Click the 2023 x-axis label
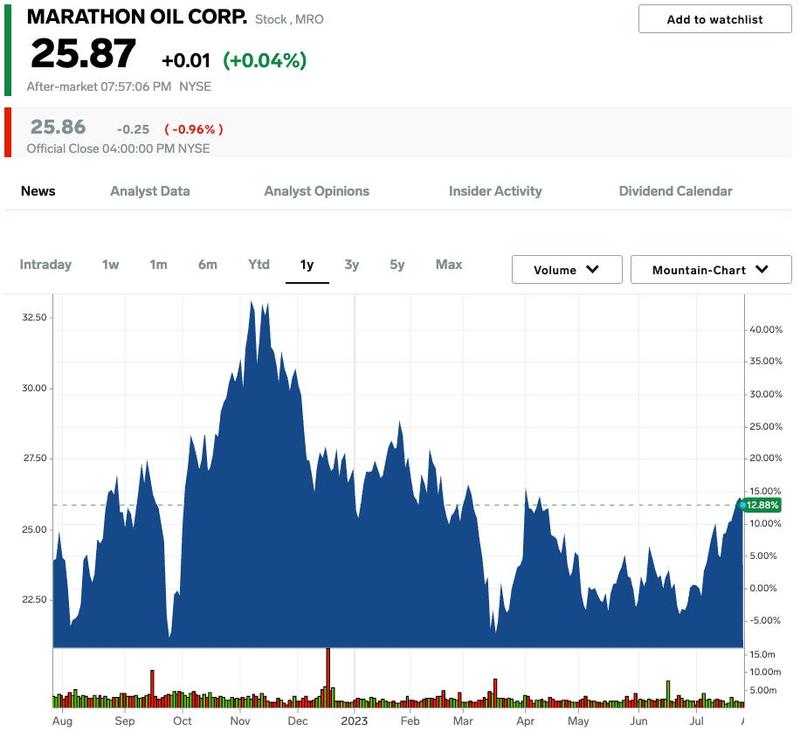Screen dimensions: 800x731 click(354, 720)
